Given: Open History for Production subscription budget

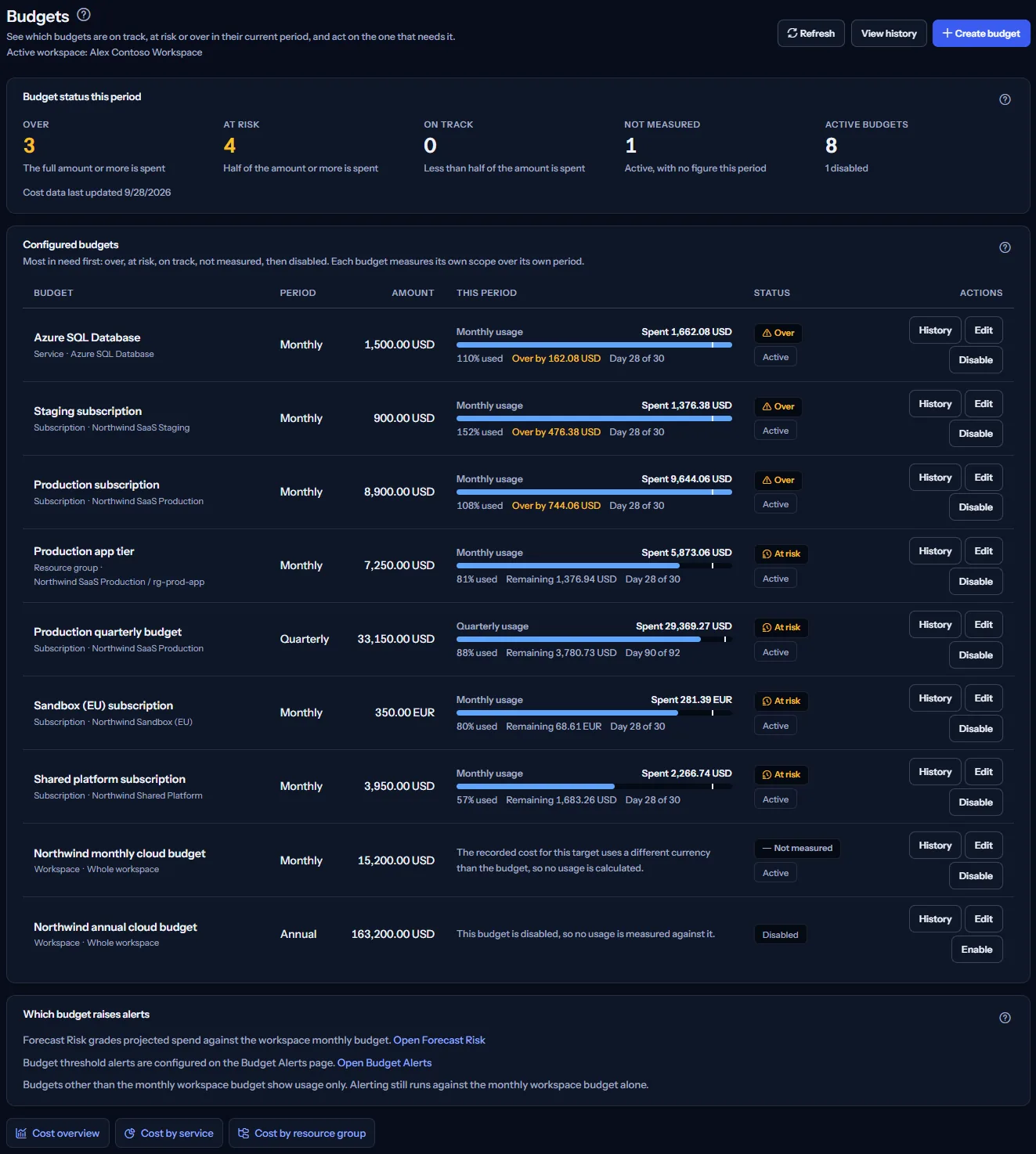Looking at the screenshot, I should pos(935,478).
